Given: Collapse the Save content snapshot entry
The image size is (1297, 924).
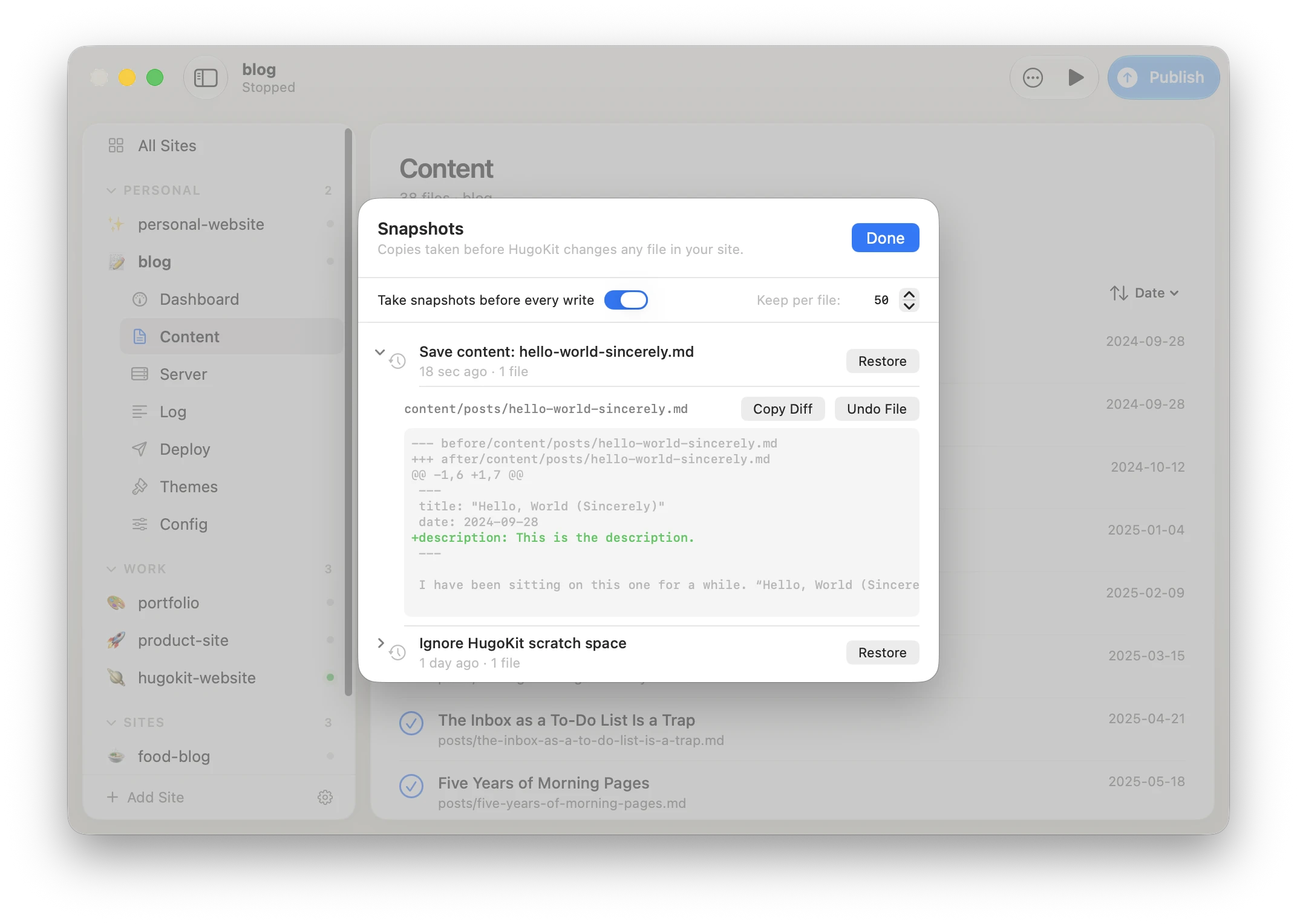Looking at the screenshot, I should pos(380,352).
